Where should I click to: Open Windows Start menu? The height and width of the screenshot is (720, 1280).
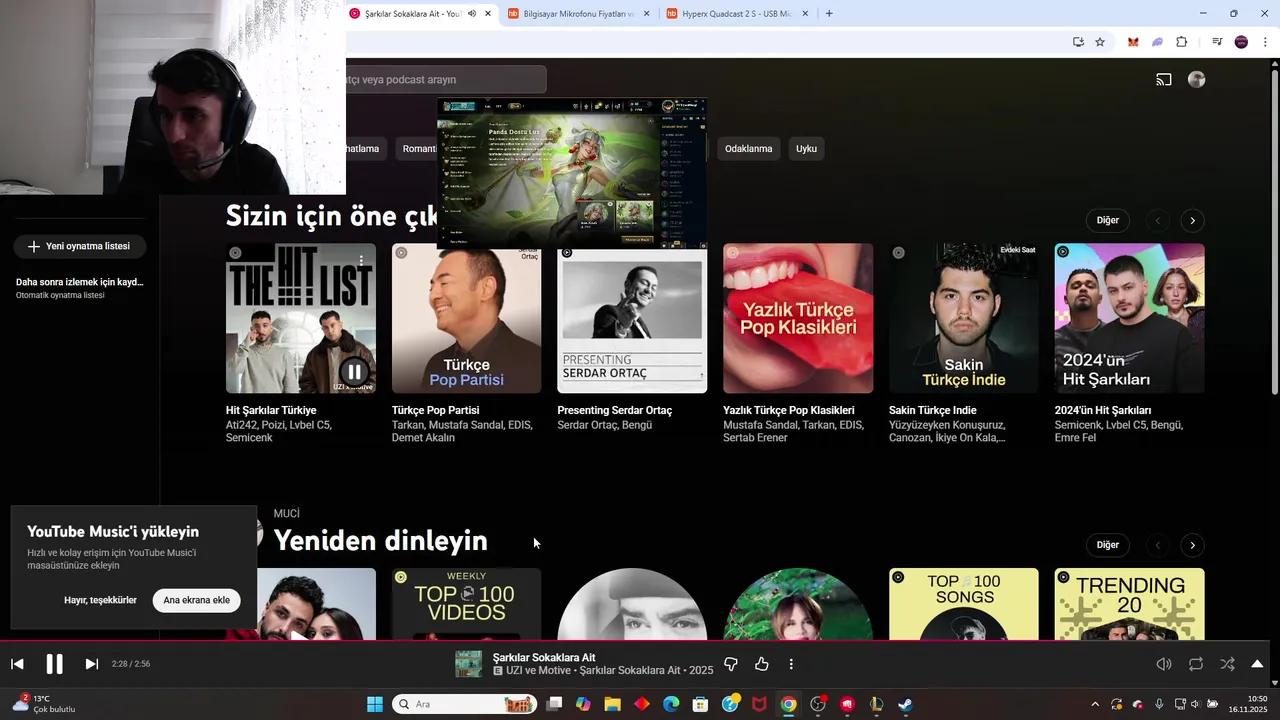[375, 704]
